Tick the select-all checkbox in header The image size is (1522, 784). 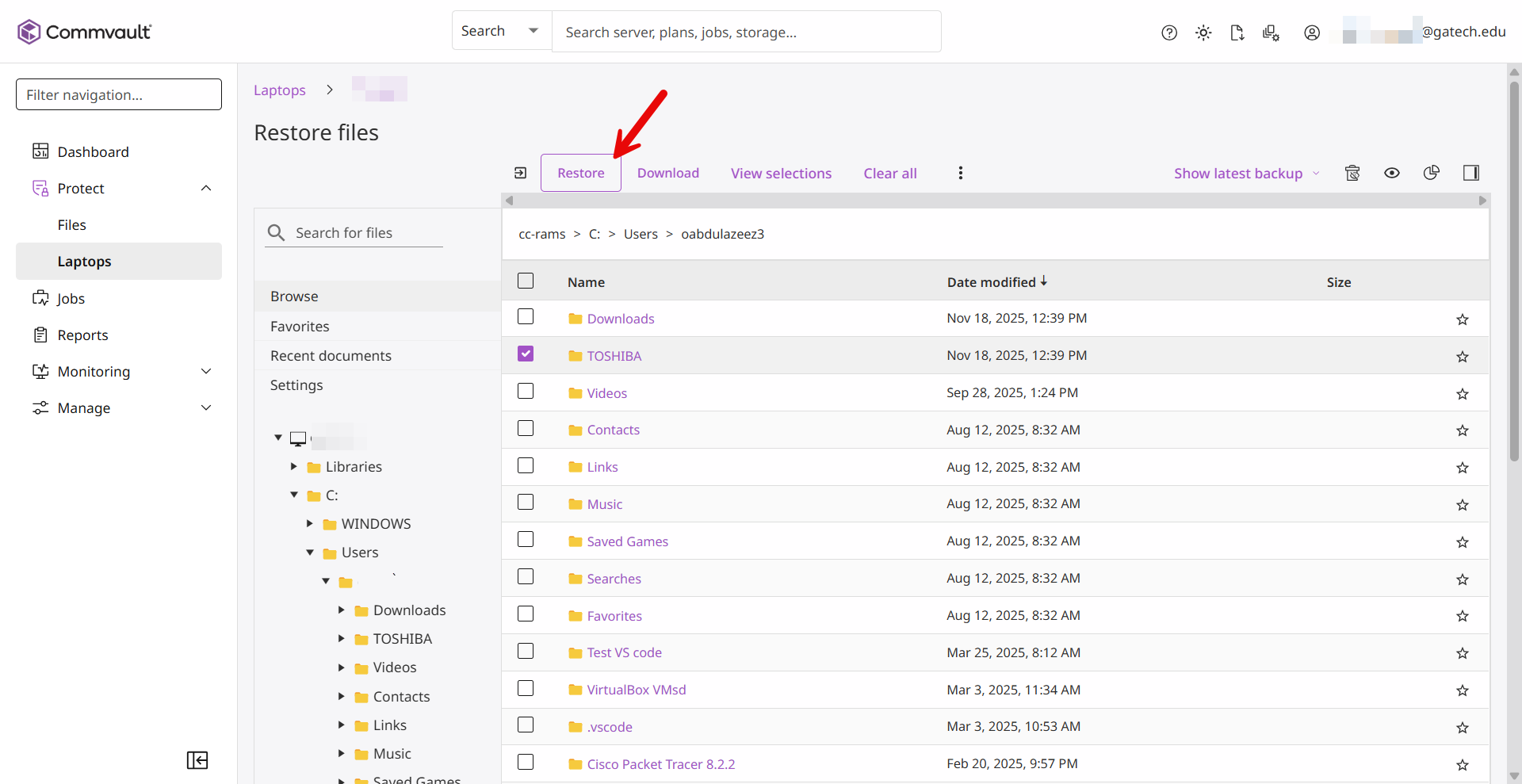[x=526, y=281]
